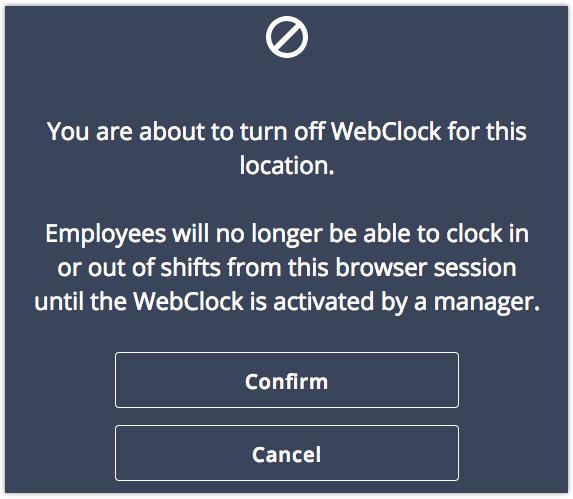Click the 'browser session' phrase

[x=426, y=267]
